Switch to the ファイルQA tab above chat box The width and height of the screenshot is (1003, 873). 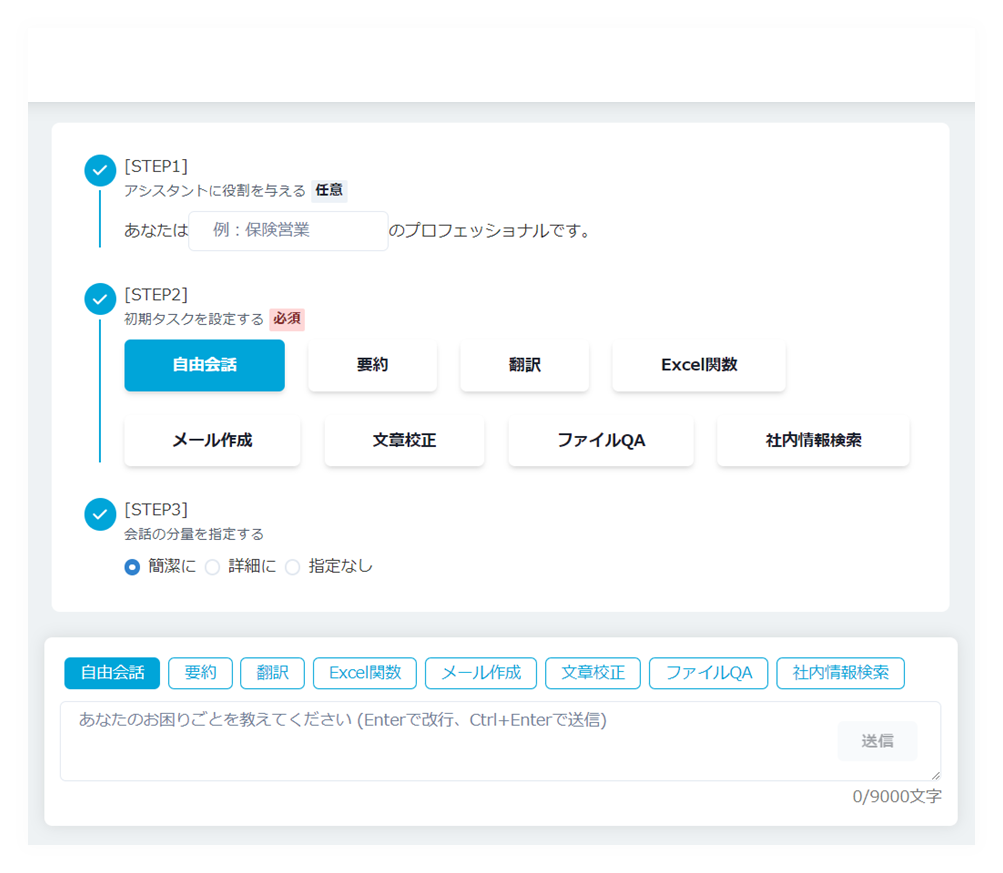tap(709, 673)
